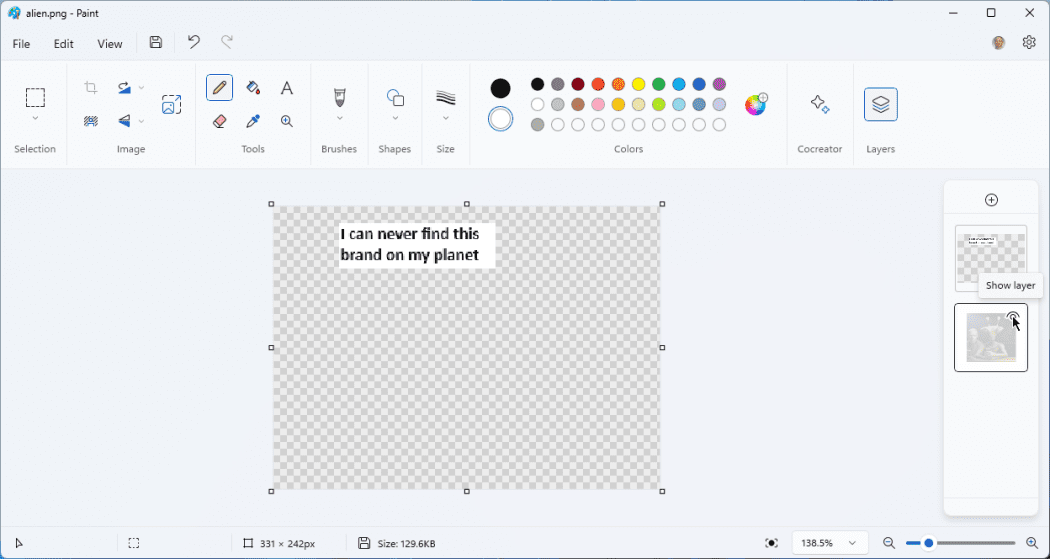Select the Pencil tool
This screenshot has height=559, width=1050.
pyautogui.click(x=220, y=88)
